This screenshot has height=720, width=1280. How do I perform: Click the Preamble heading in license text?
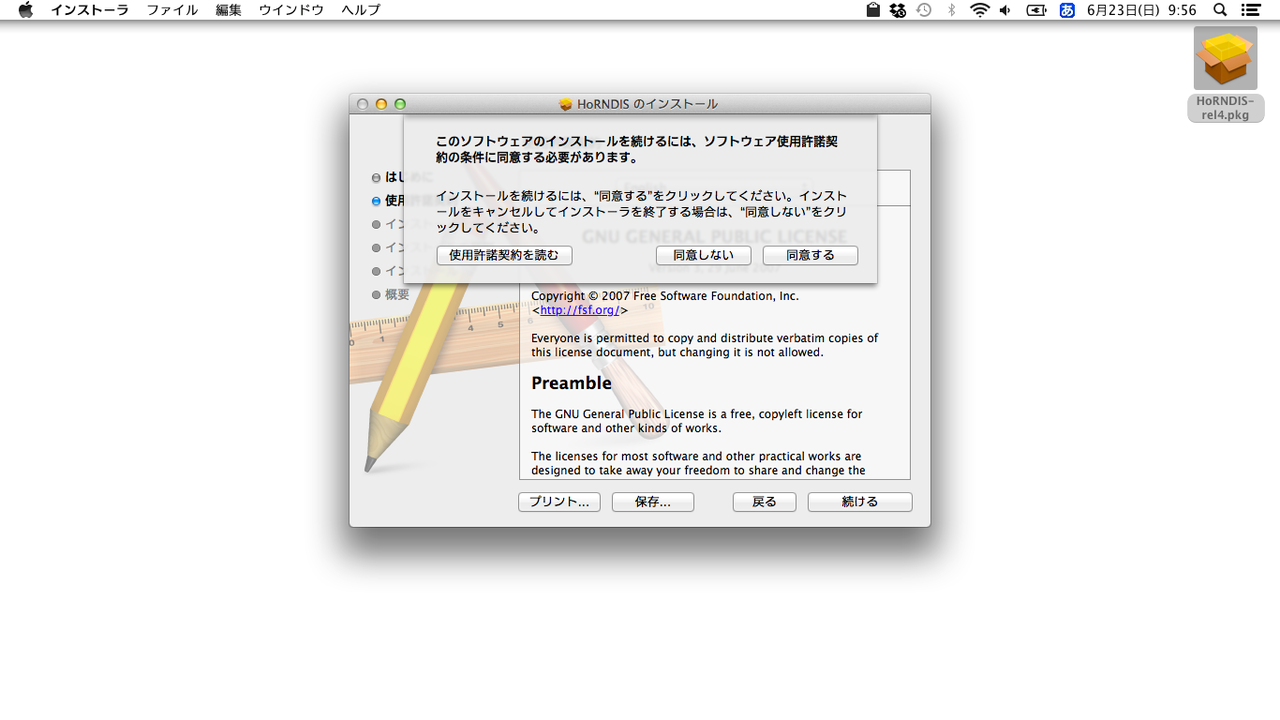coord(571,383)
